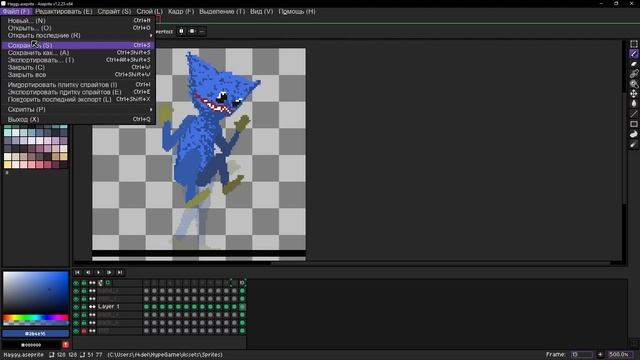
Task: Choose Экспортировать плитку спрайтов entry
Action: click(x=78, y=92)
